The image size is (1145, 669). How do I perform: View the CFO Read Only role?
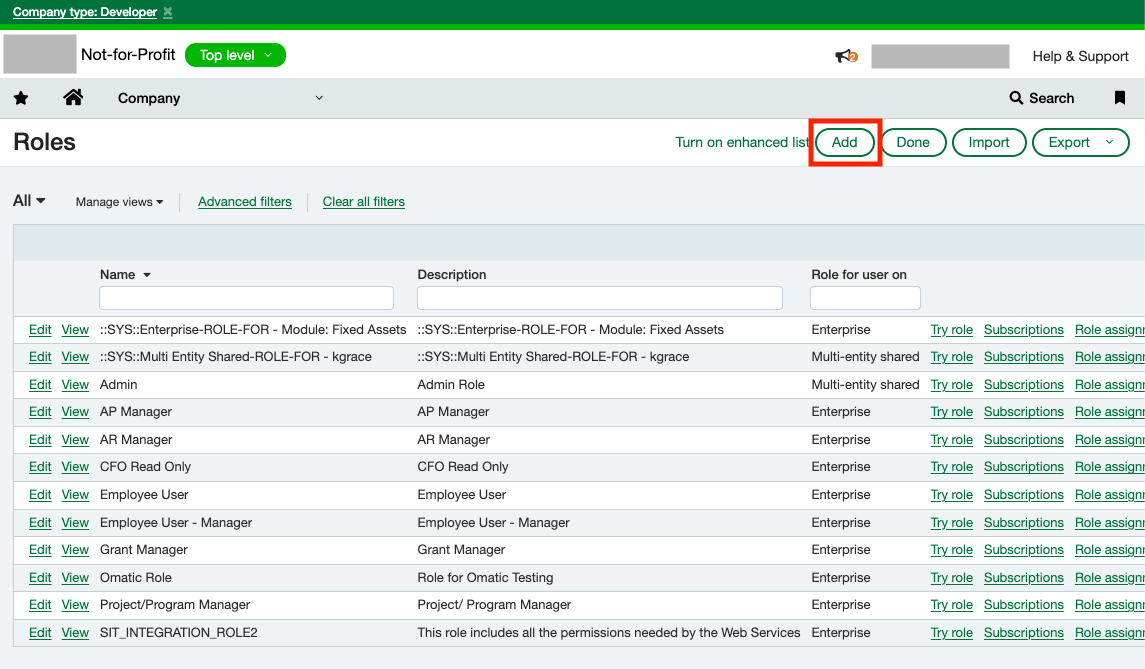(75, 467)
